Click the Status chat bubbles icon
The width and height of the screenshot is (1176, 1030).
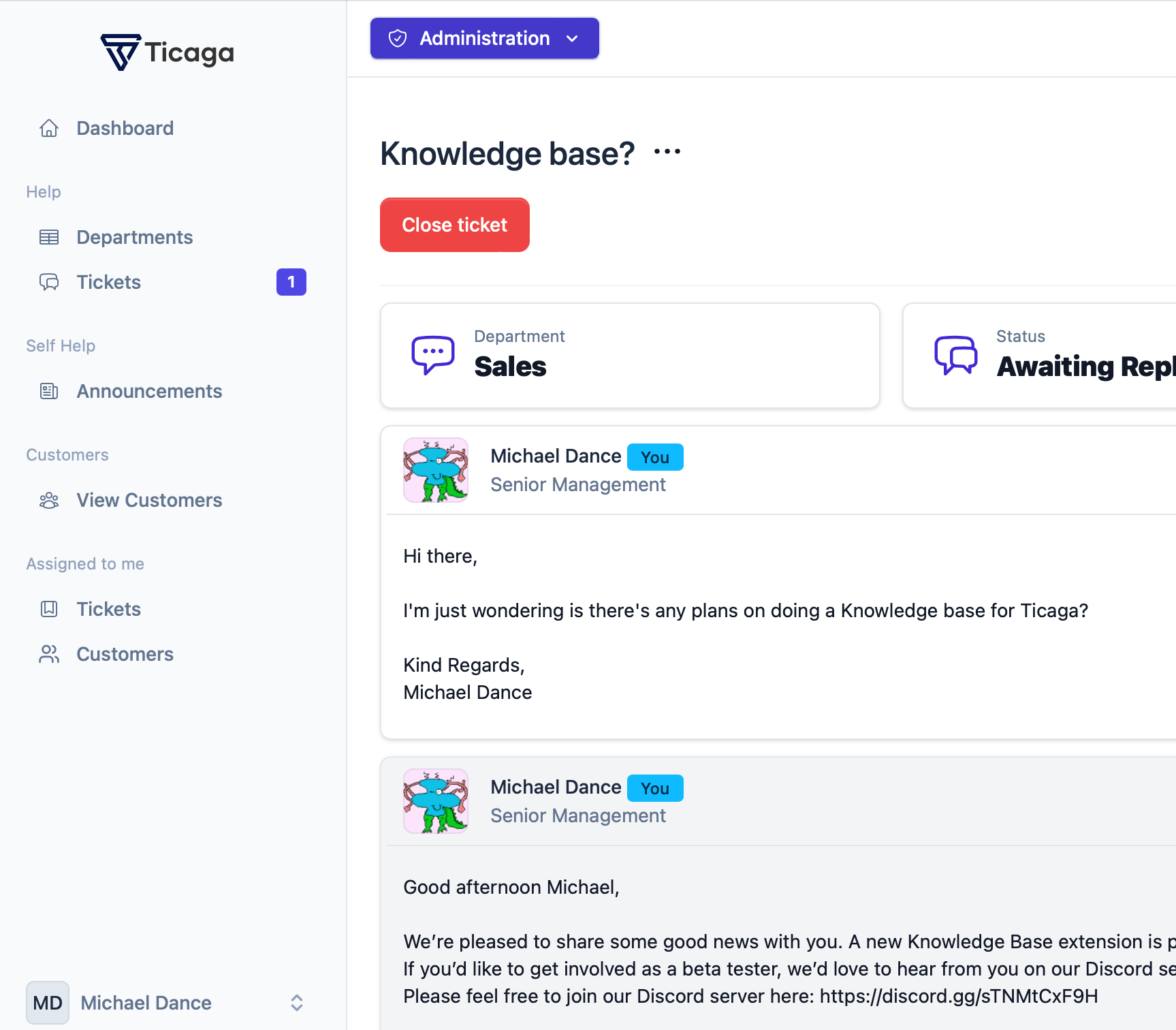point(955,355)
